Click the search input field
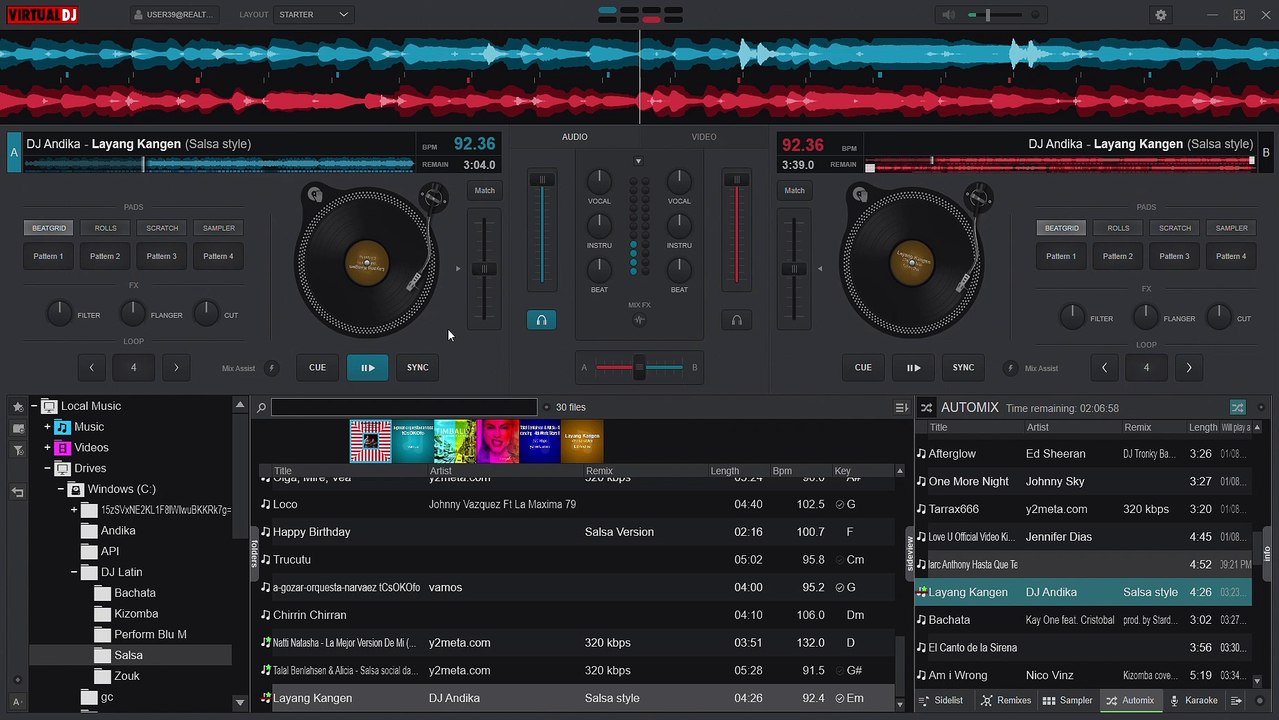The width and height of the screenshot is (1279, 720). tap(404, 408)
